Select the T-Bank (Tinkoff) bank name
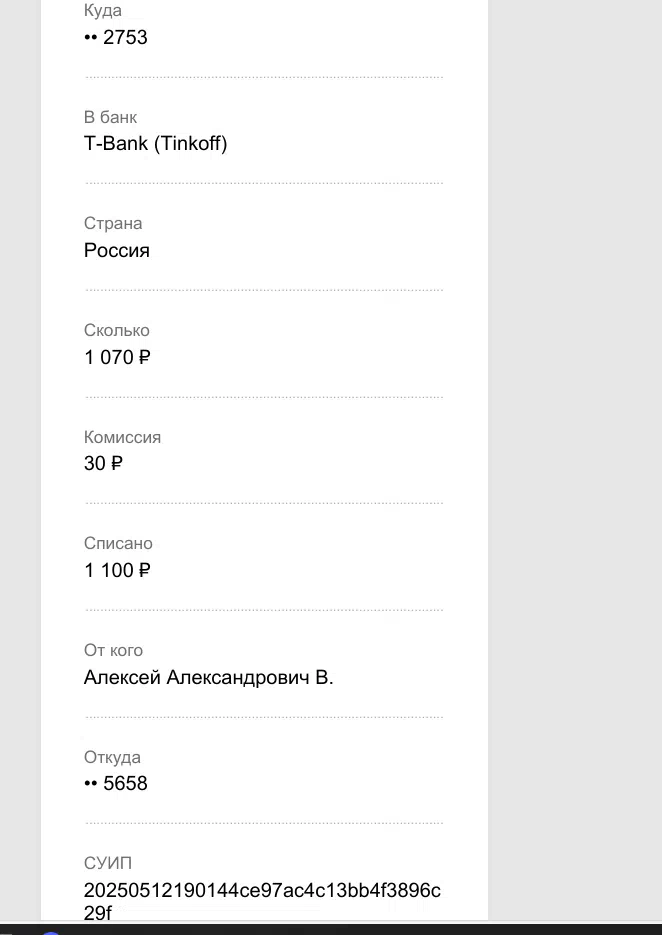662x935 pixels. point(156,144)
